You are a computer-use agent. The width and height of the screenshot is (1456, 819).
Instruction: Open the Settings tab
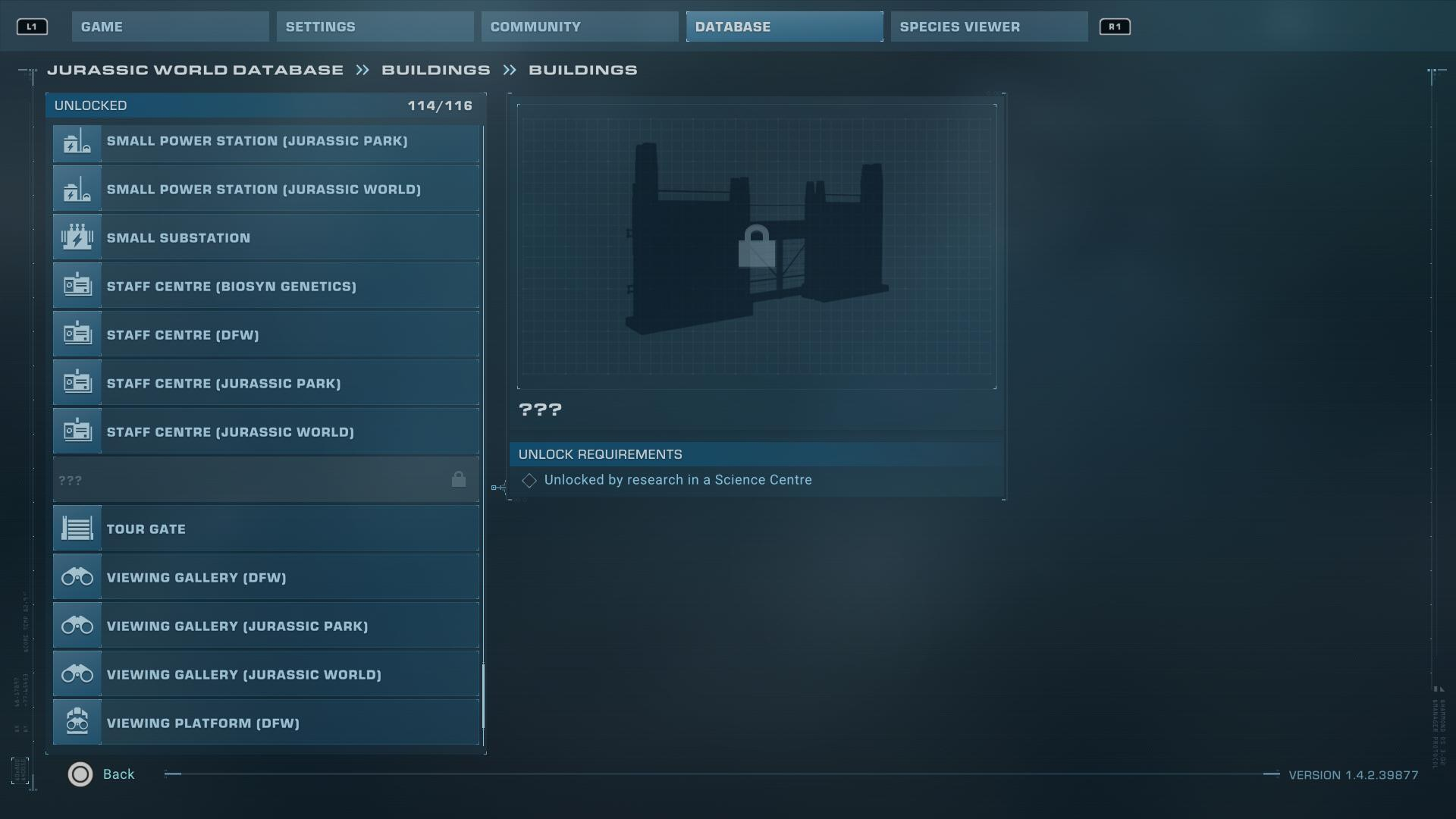click(x=375, y=27)
